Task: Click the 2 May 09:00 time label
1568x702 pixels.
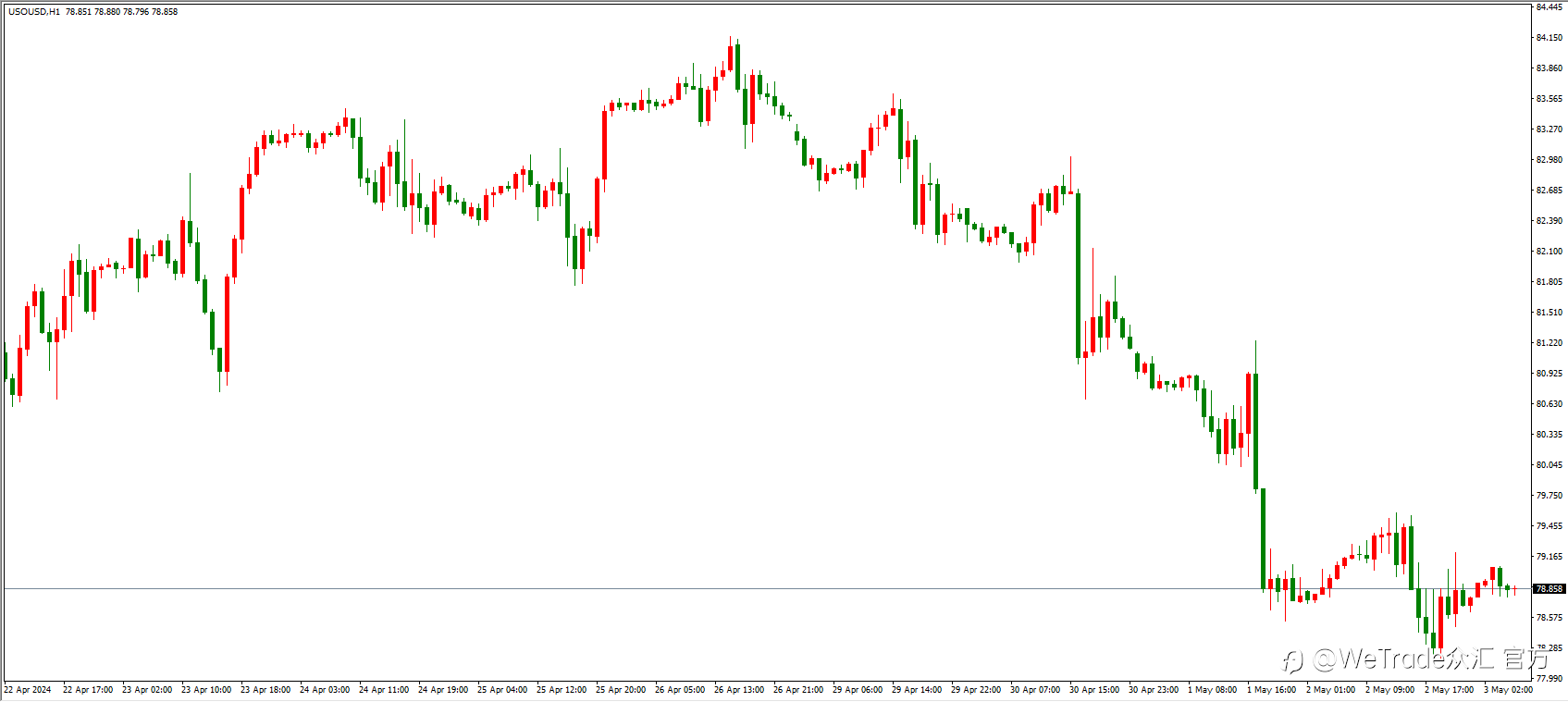Action: [1390, 690]
